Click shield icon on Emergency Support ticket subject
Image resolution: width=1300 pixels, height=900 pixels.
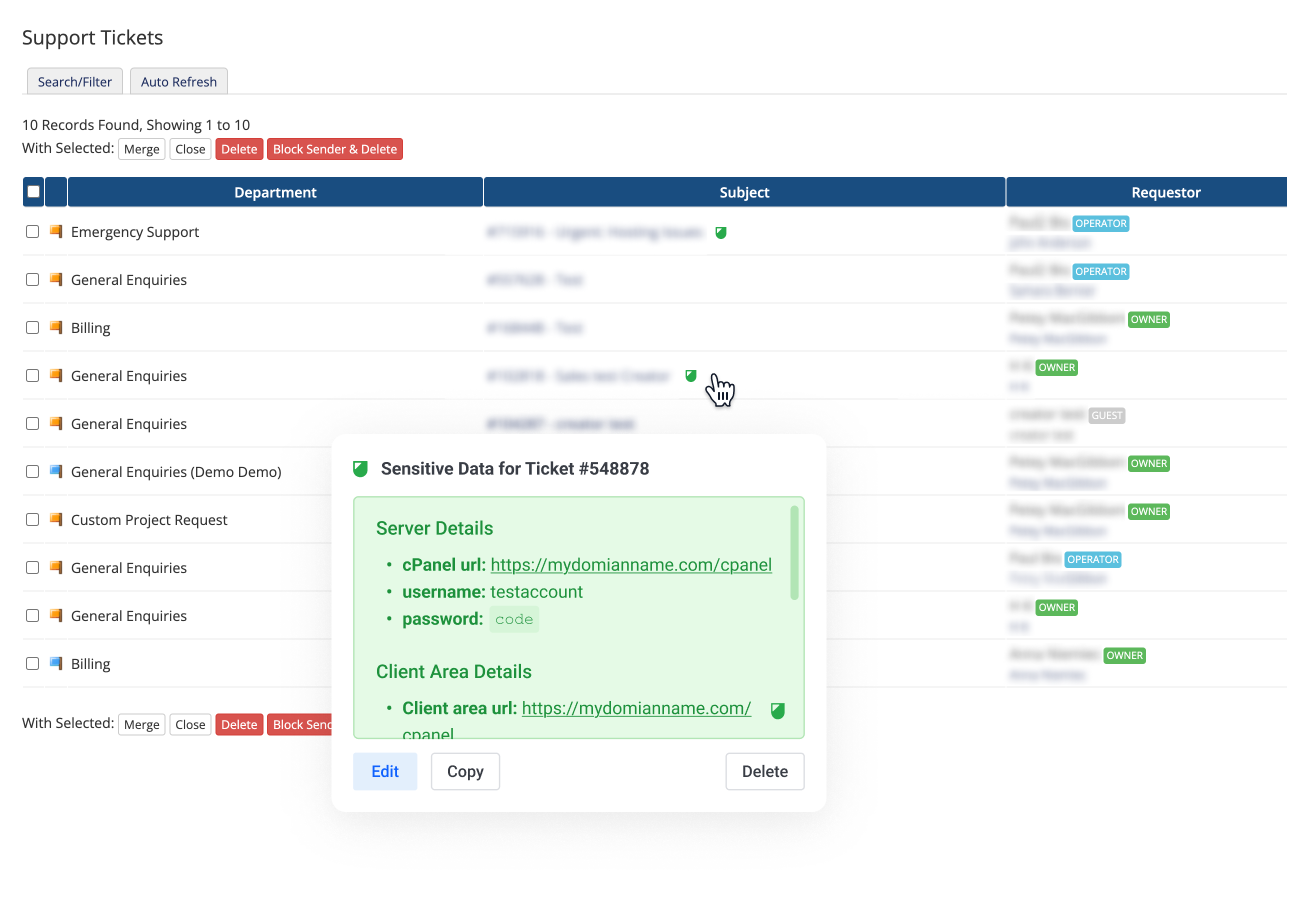point(721,232)
